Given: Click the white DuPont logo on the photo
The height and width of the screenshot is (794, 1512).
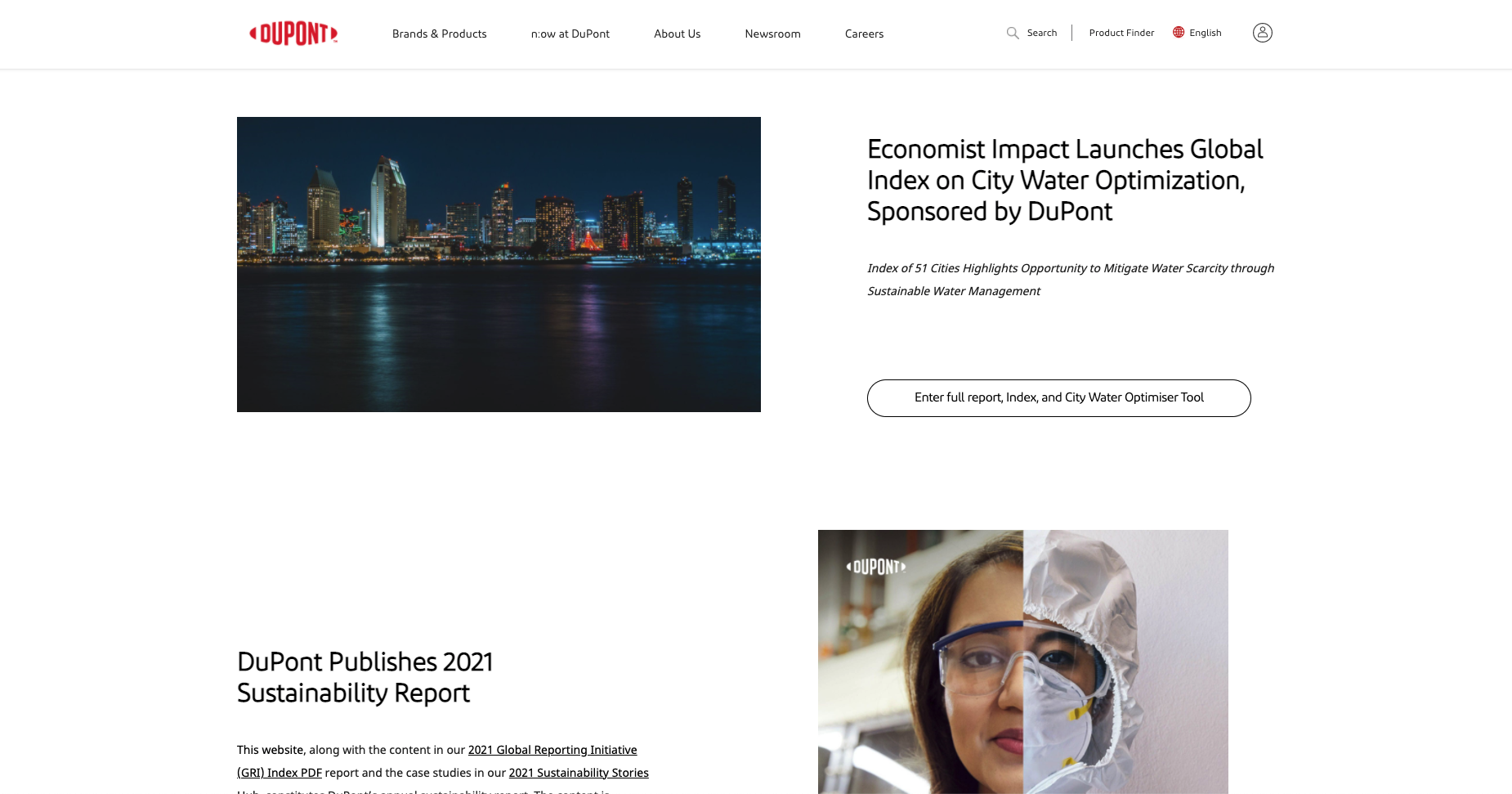Looking at the screenshot, I should click(x=876, y=567).
